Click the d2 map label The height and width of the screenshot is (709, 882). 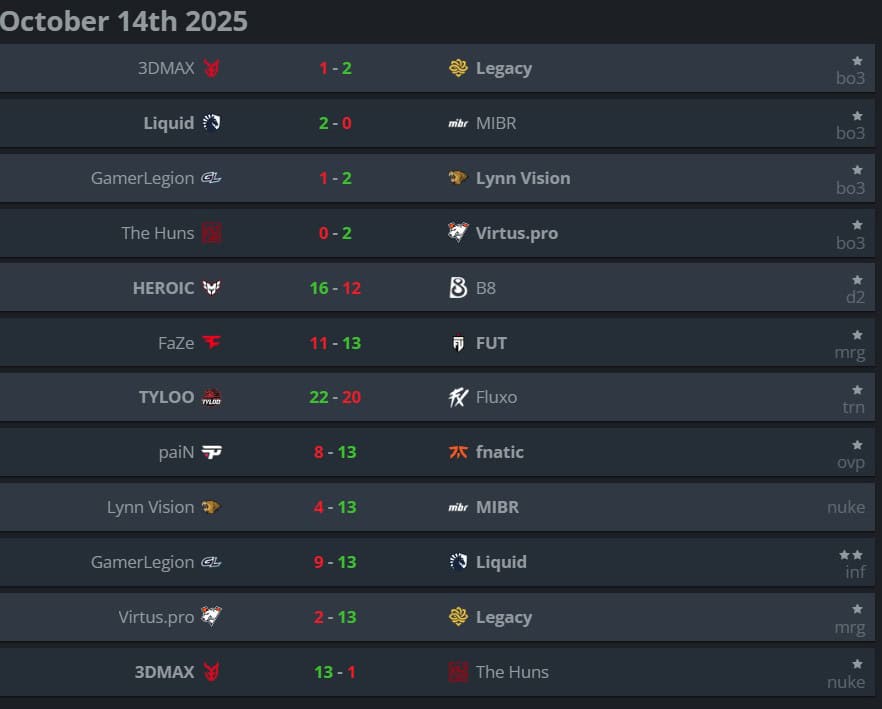[855, 297]
